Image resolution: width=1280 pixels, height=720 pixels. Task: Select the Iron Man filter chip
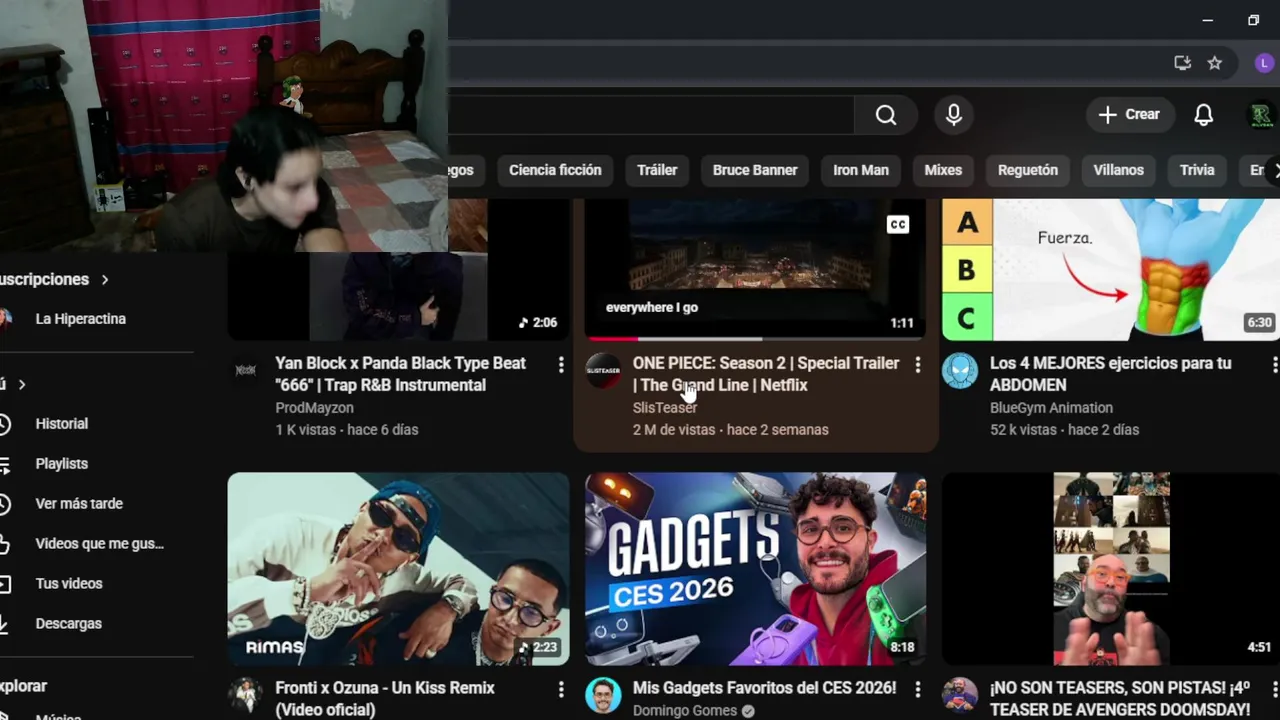[x=861, y=170]
